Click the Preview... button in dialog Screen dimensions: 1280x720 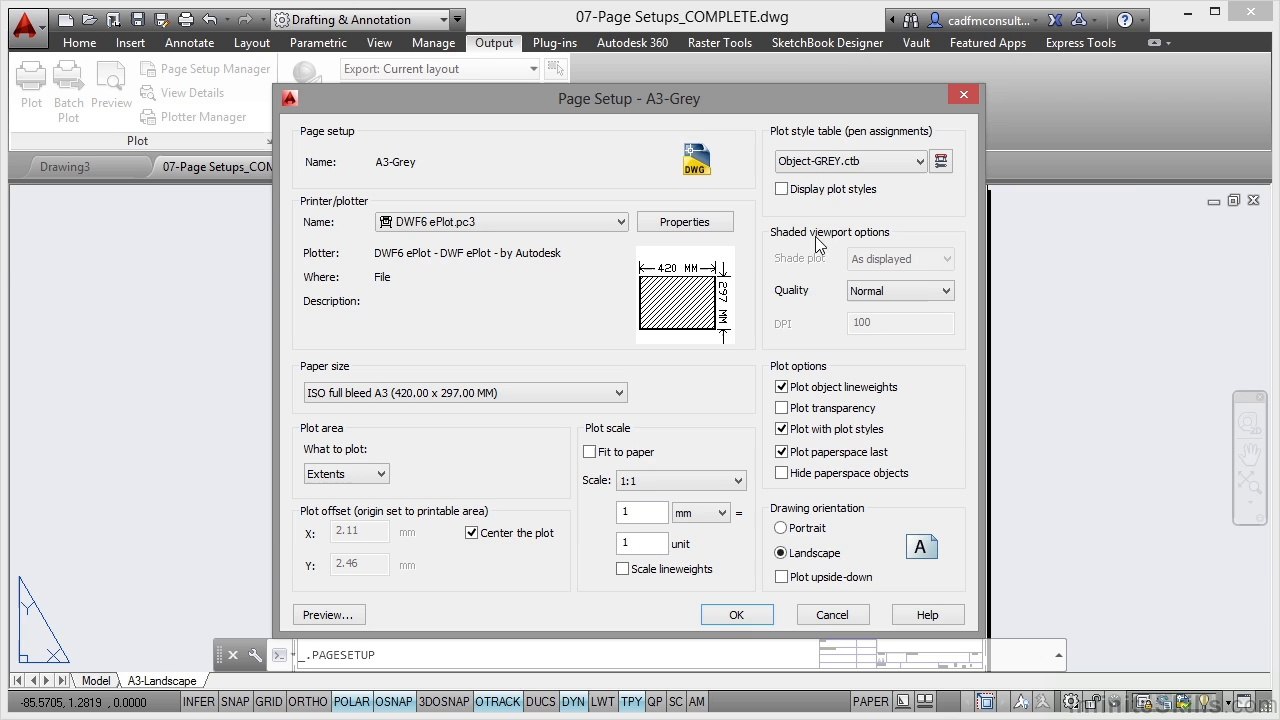[x=328, y=615]
